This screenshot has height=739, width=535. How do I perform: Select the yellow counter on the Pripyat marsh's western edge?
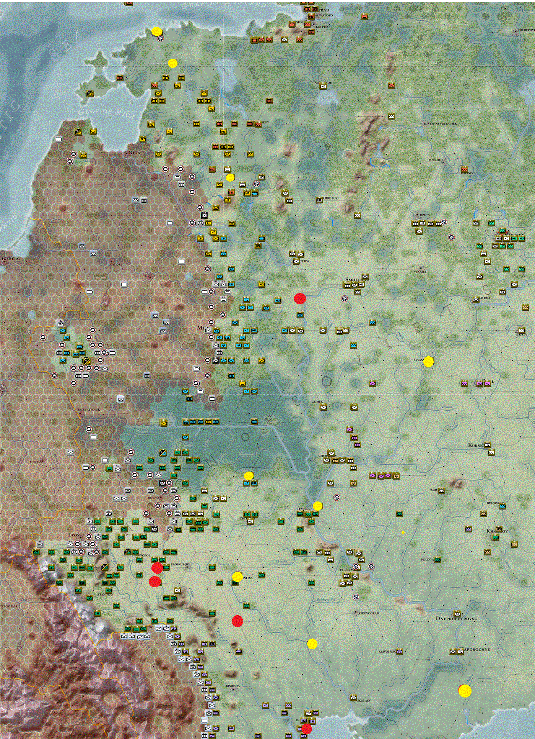click(x=164, y=422)
